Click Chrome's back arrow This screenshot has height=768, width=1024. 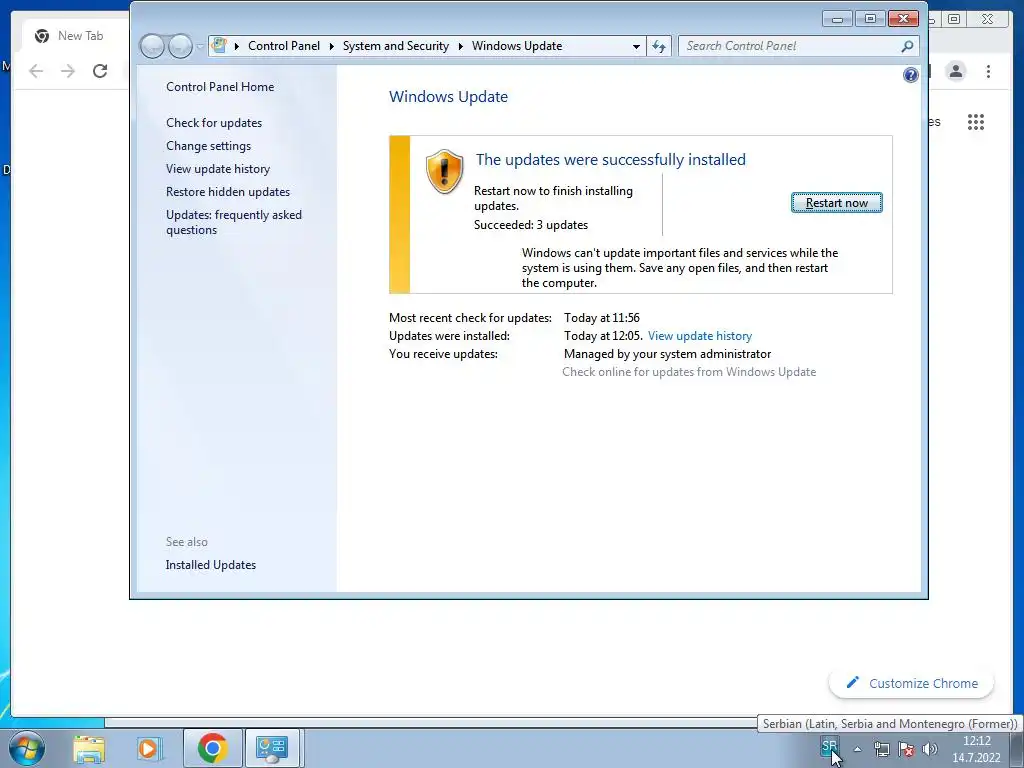point(36,71)
